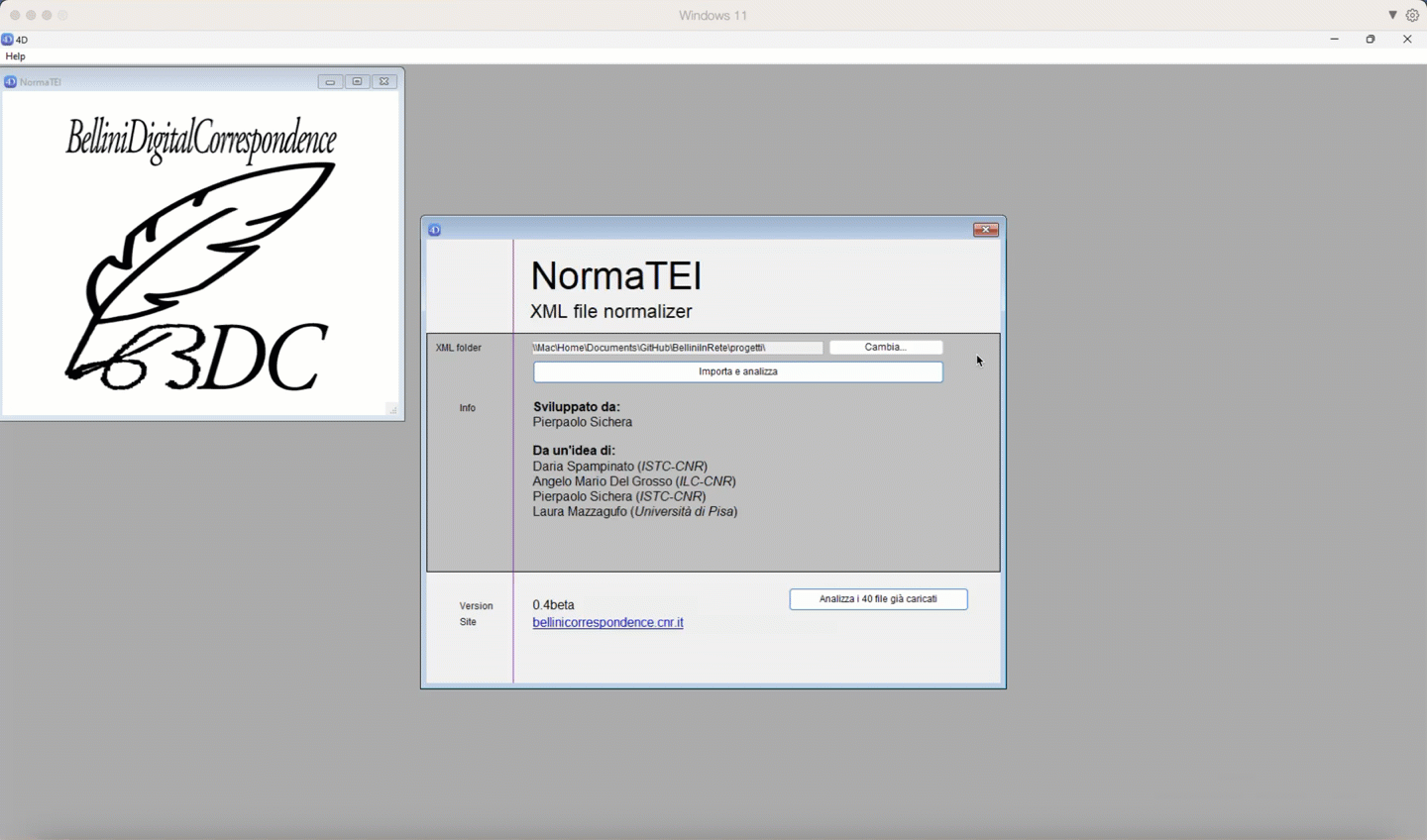This screenshot has width=1427, height=840.
Task: Click 'Laura Mazzagufo (Università di Pisa)' text
Action: point(635,512)
